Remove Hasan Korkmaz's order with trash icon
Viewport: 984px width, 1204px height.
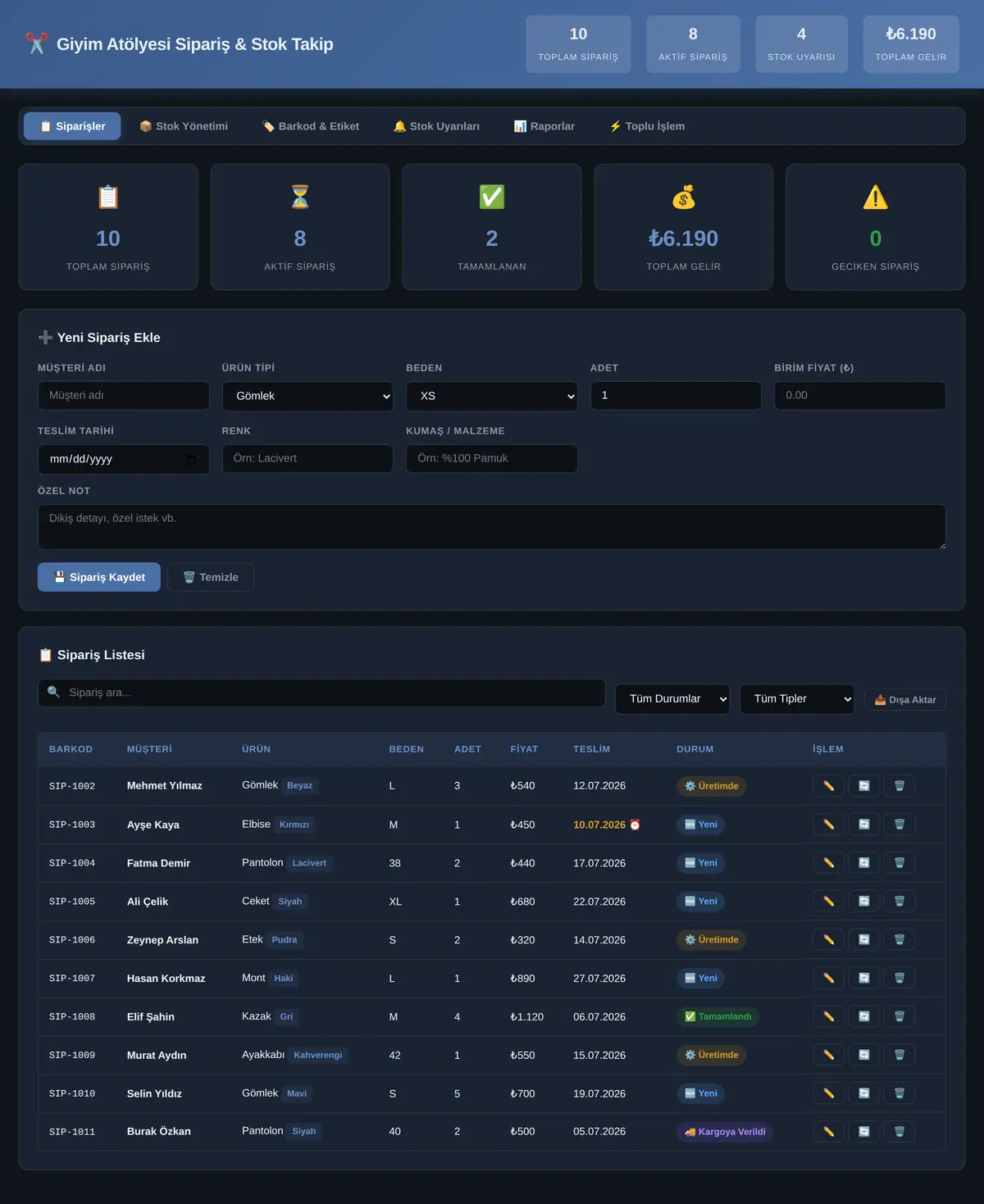tap(899, 978)
